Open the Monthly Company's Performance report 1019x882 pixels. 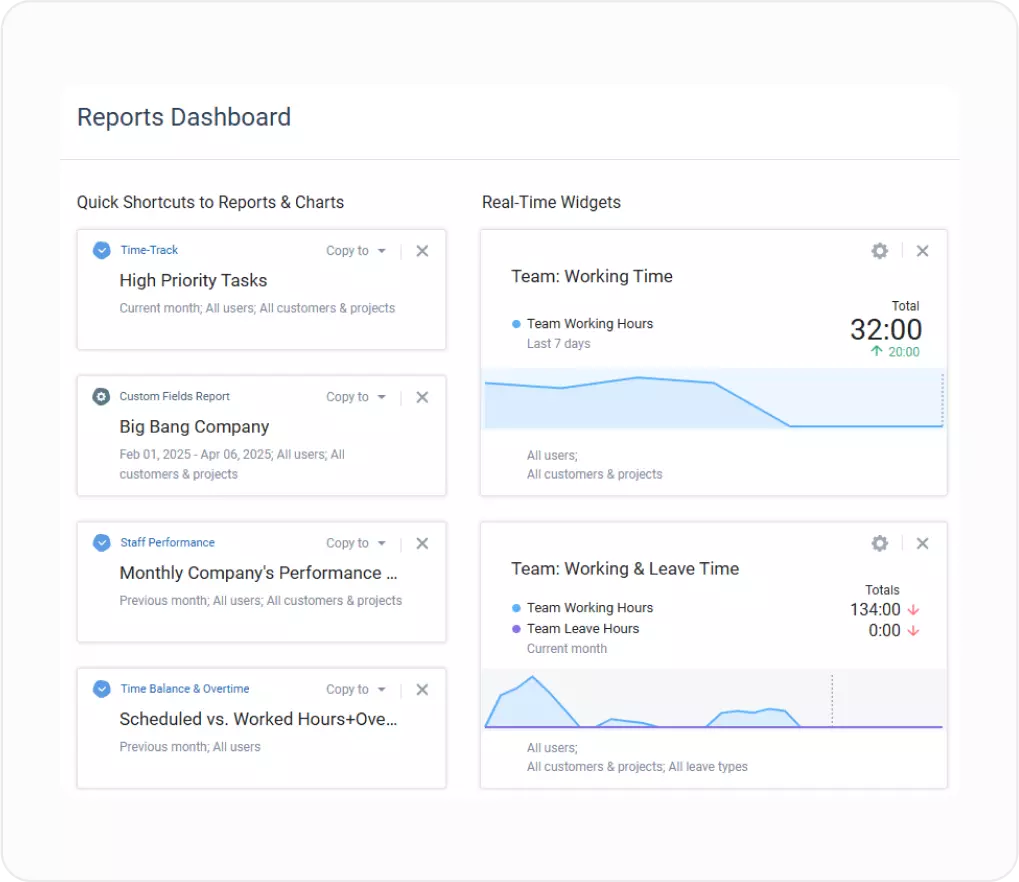point(257,573)
